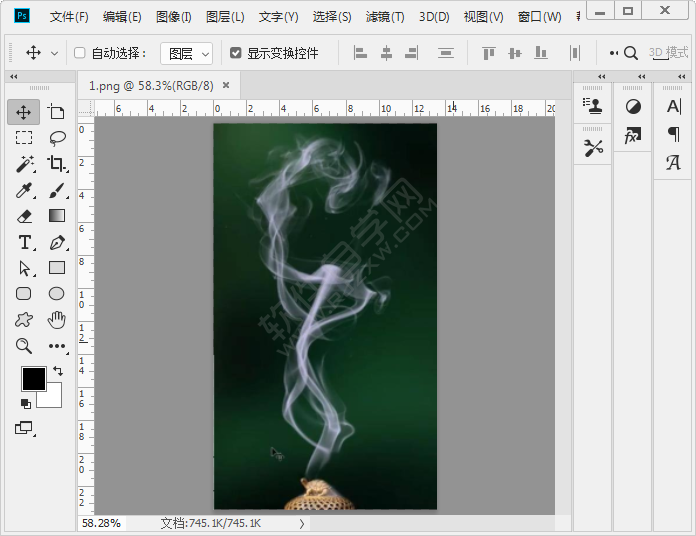Expand the toolbox to two-column toggle arrows
This screenshot has height=536, width=696.
tap(13, 77)
